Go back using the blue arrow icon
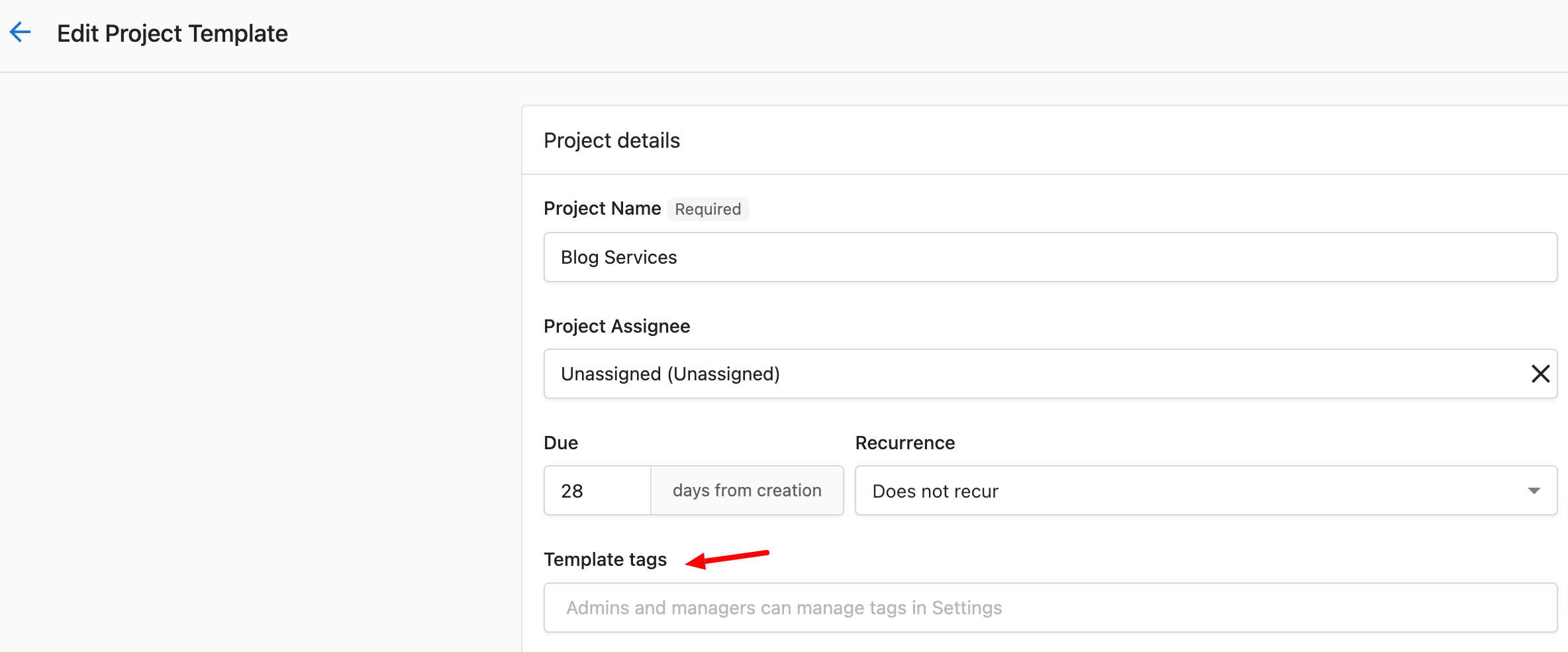The height and width of the screenshot is (652, 1568). 21,32
